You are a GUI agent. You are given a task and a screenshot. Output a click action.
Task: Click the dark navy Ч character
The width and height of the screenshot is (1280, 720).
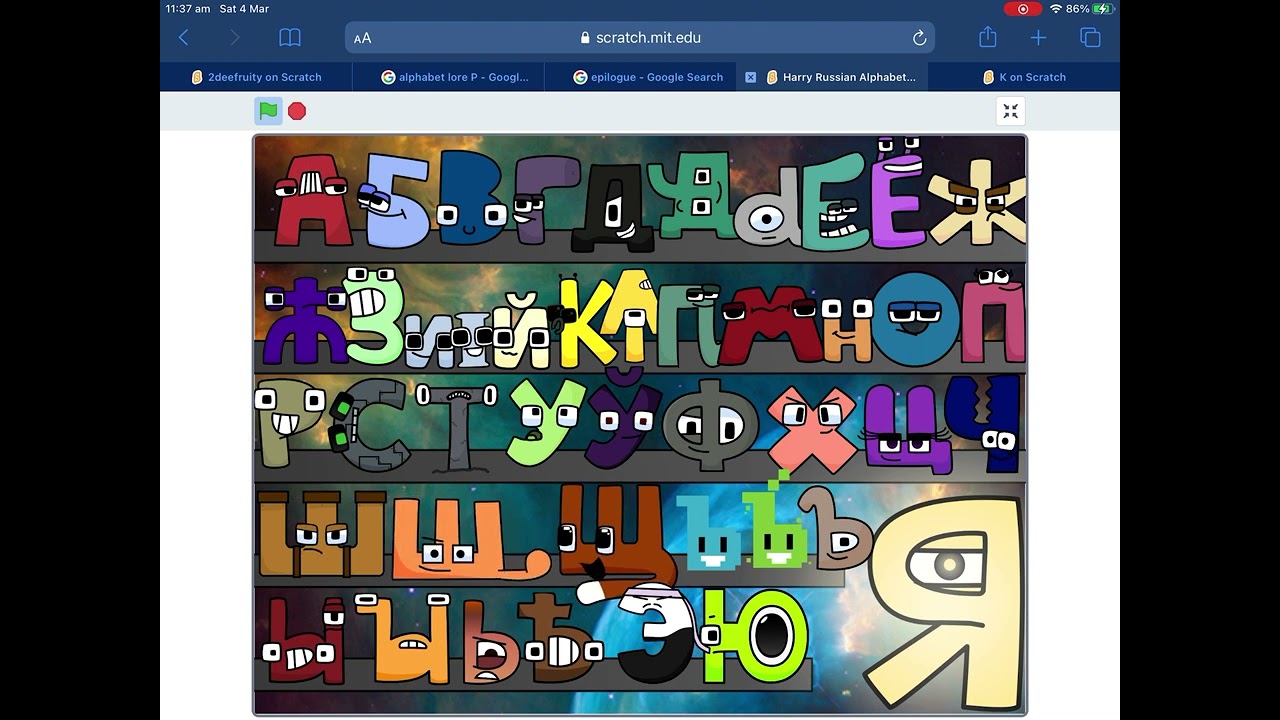pos(986,424)
